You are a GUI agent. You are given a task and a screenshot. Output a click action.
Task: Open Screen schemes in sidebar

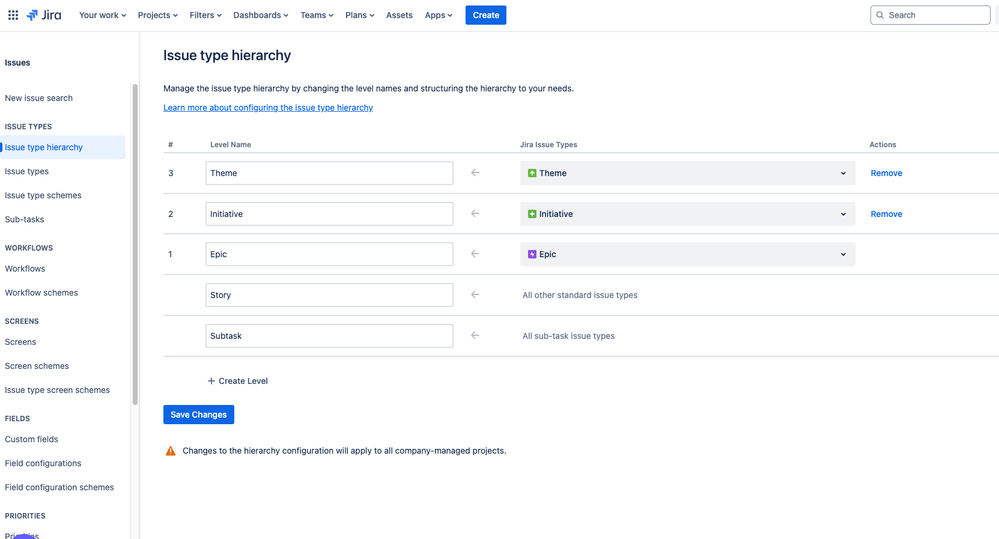pos(36,366)
